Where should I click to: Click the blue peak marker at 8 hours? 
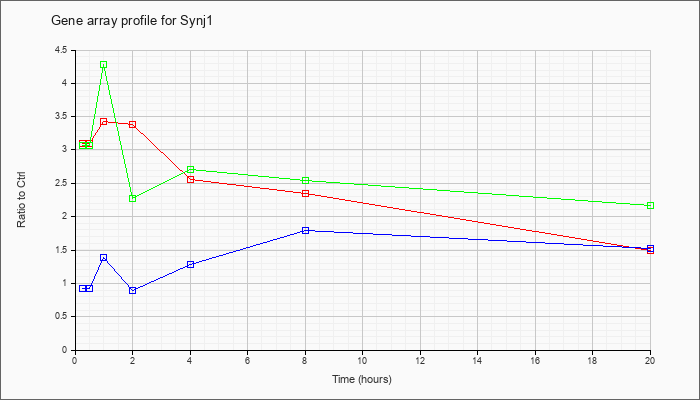coord(306,230)
